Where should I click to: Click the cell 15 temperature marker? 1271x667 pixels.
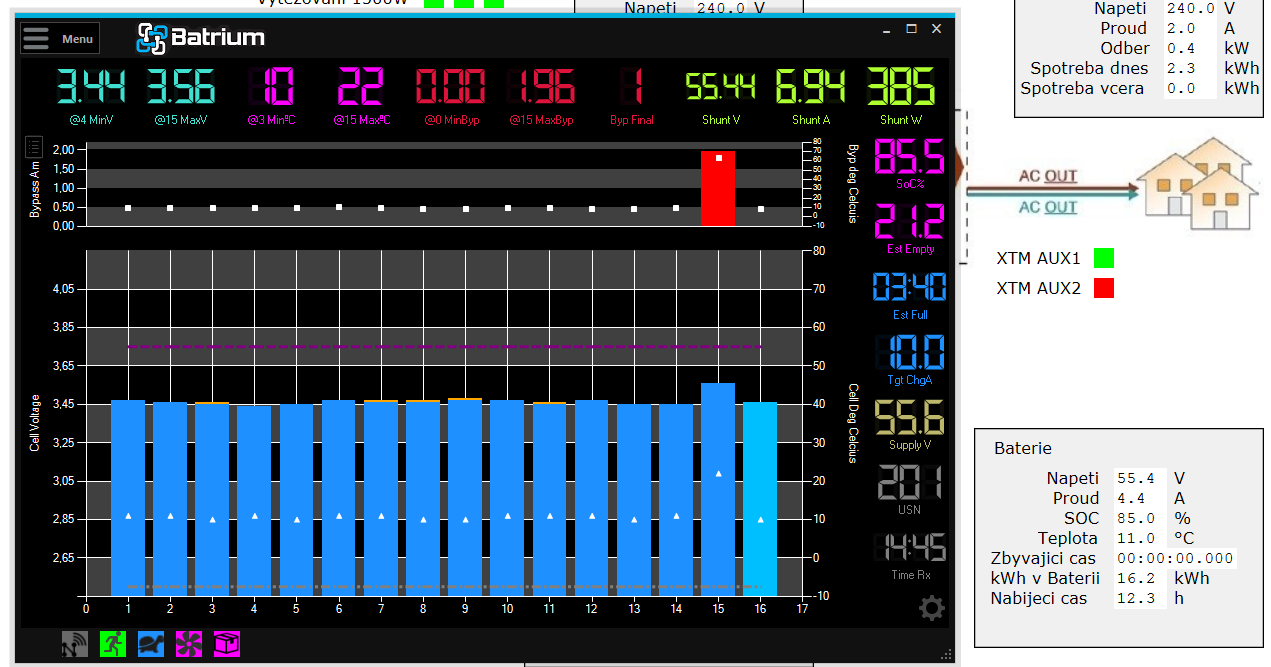point(718,473)
